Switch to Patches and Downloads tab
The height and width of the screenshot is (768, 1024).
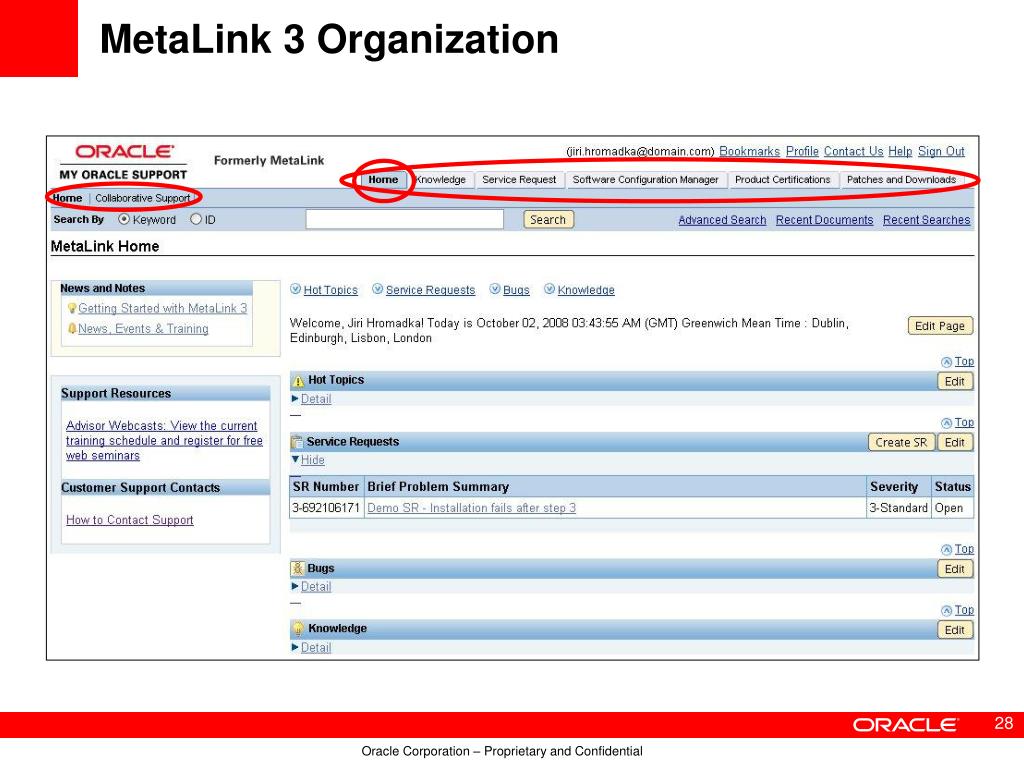click(901, 180)
